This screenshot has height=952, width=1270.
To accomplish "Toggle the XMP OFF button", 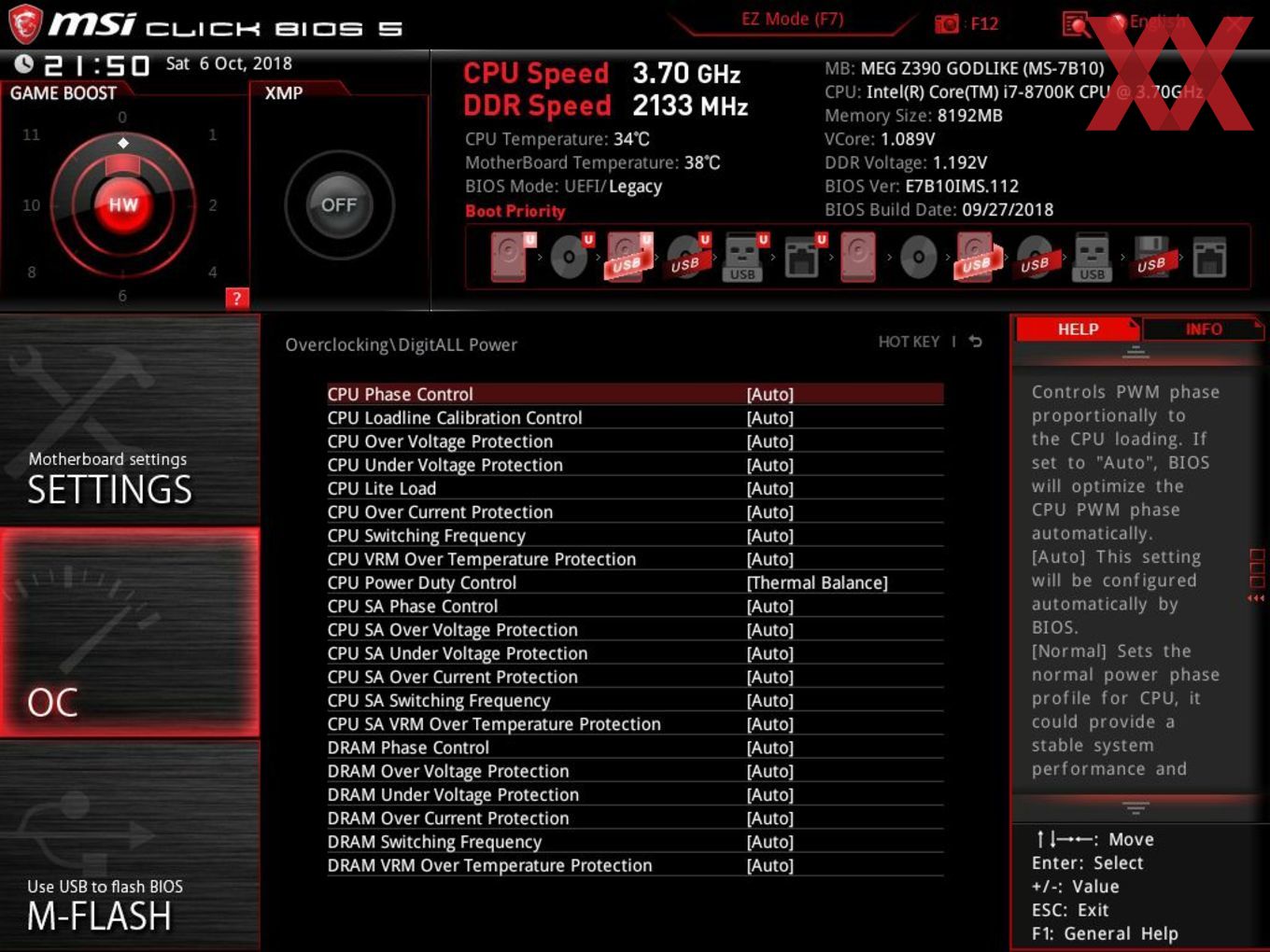I will pos(339,204).
